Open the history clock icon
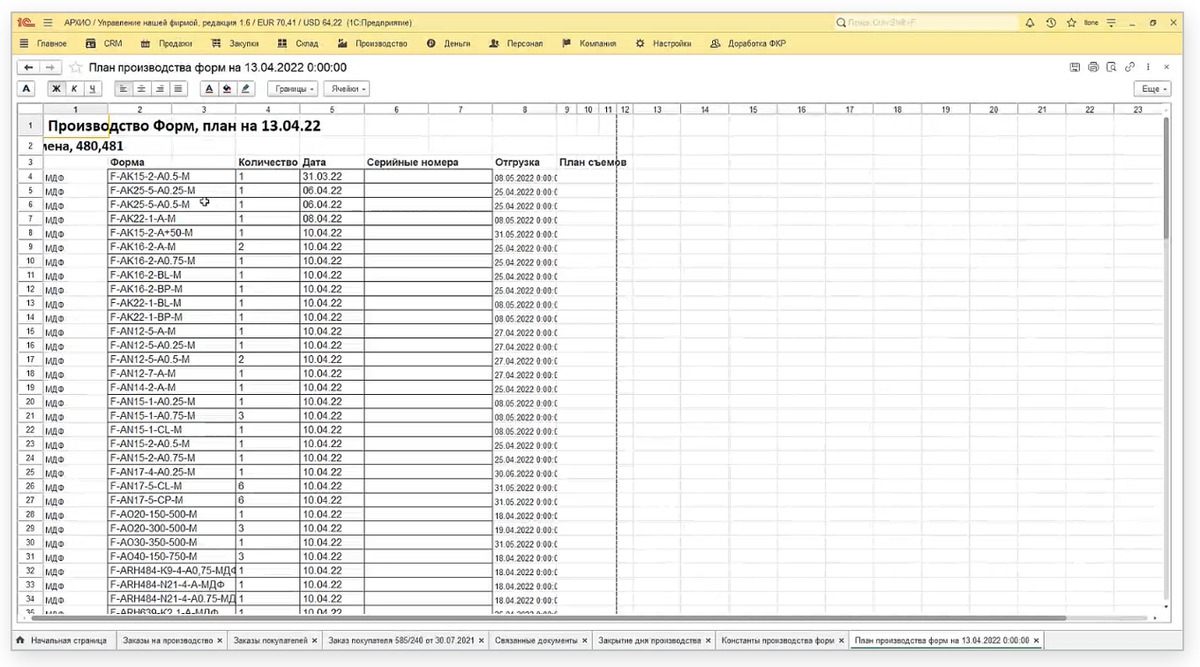Image resolution: width=1200 pixels, height=667 pixels. click(x=1051, y=22)
